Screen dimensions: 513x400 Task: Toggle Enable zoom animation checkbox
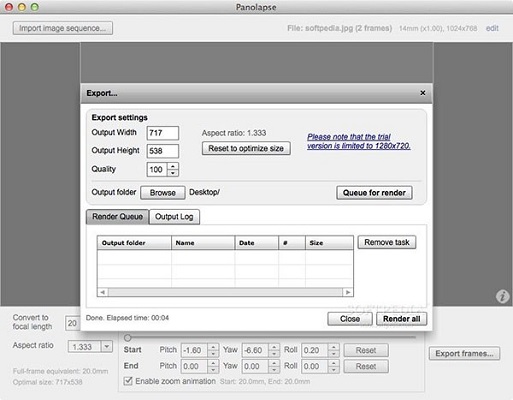click(x=128, y=381)
